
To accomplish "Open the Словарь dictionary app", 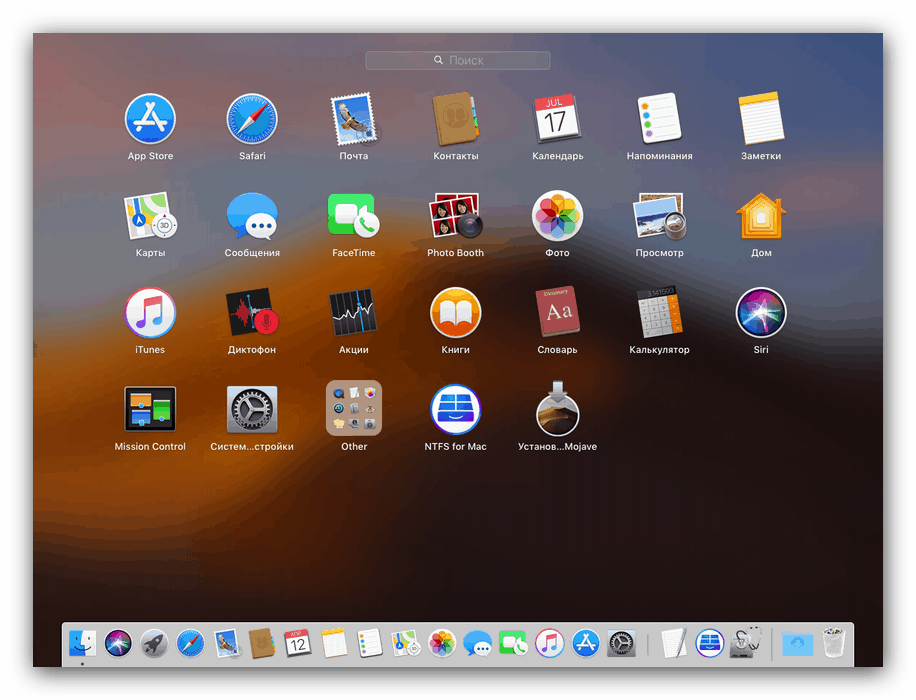I will pos(557,313).
